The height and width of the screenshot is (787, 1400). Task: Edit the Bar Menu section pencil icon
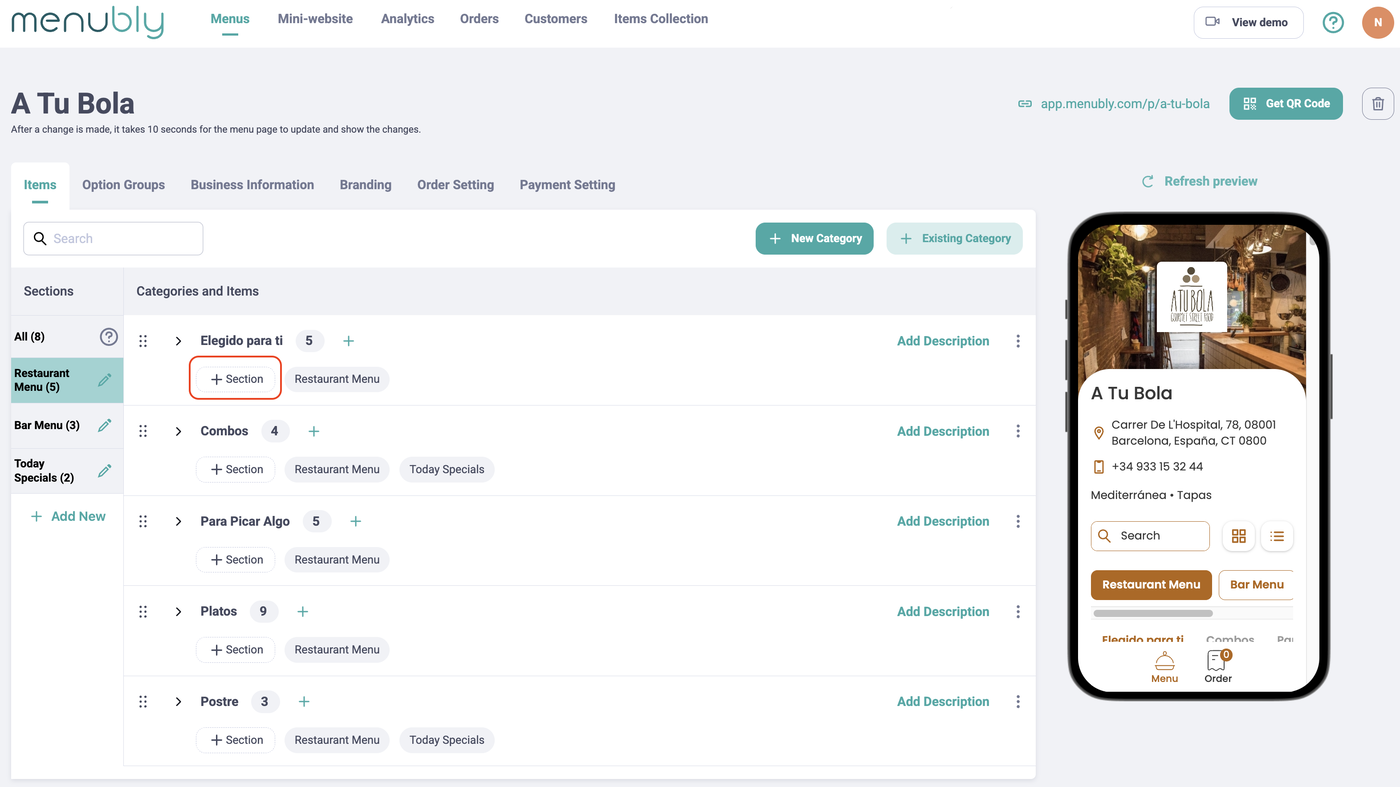[105, 425]
